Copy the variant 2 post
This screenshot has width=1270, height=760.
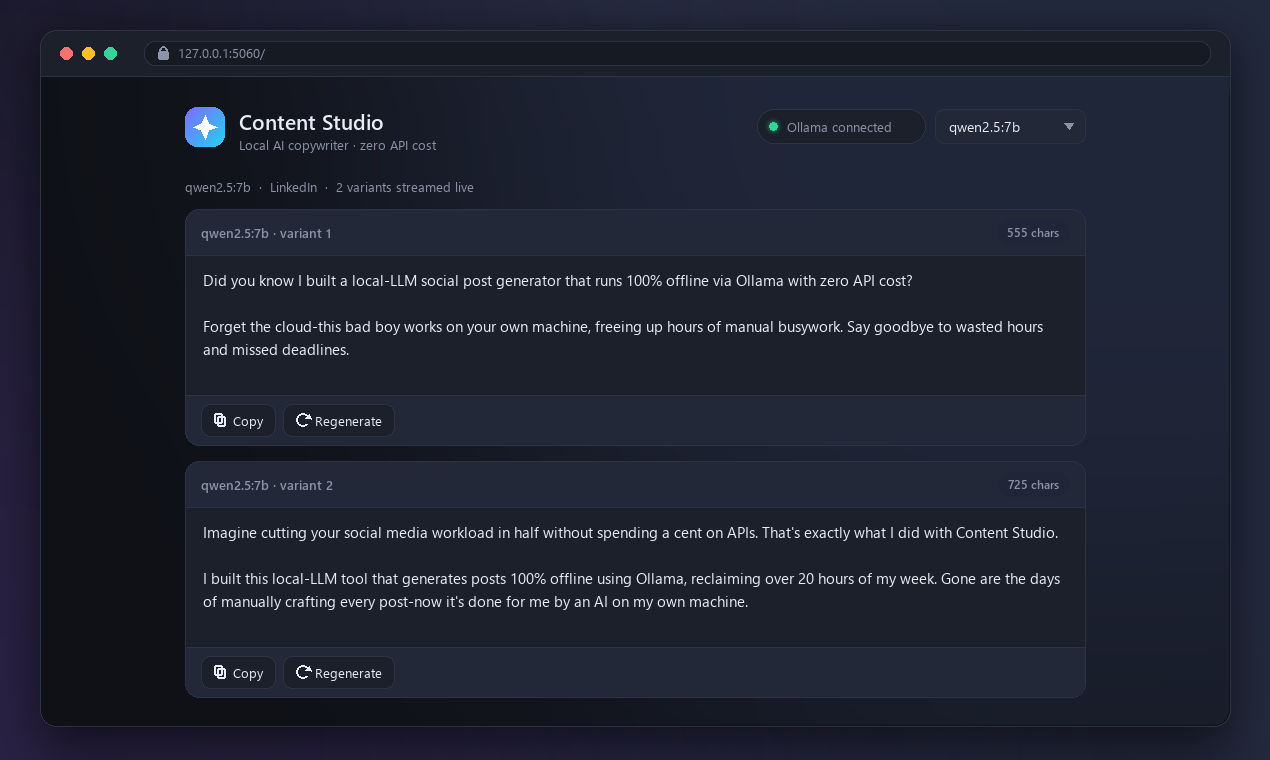(238, 673)
